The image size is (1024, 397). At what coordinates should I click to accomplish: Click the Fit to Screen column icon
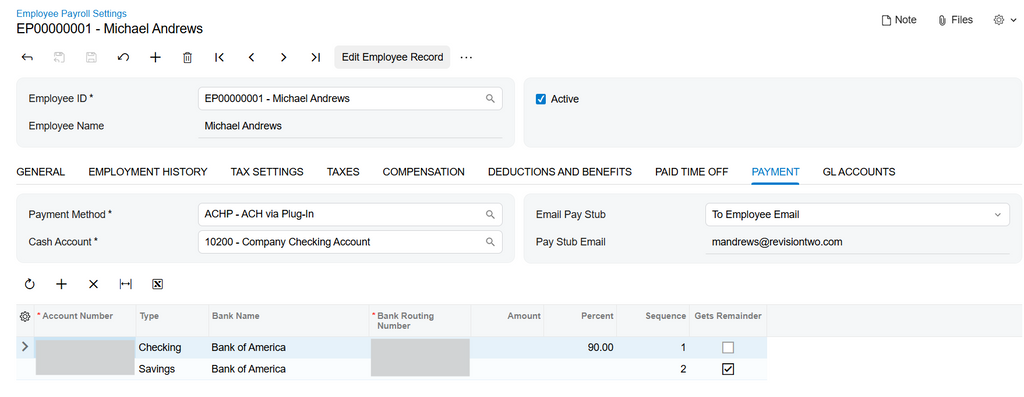125,284
